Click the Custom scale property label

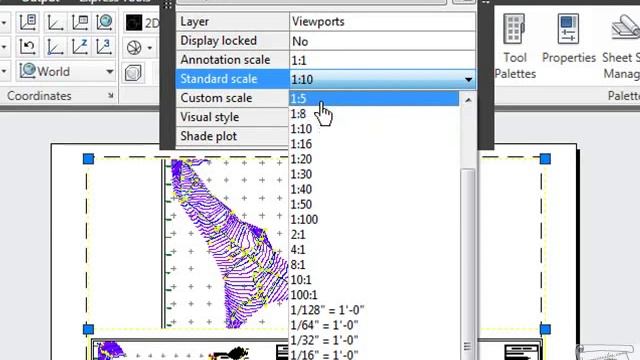(232, 98)
